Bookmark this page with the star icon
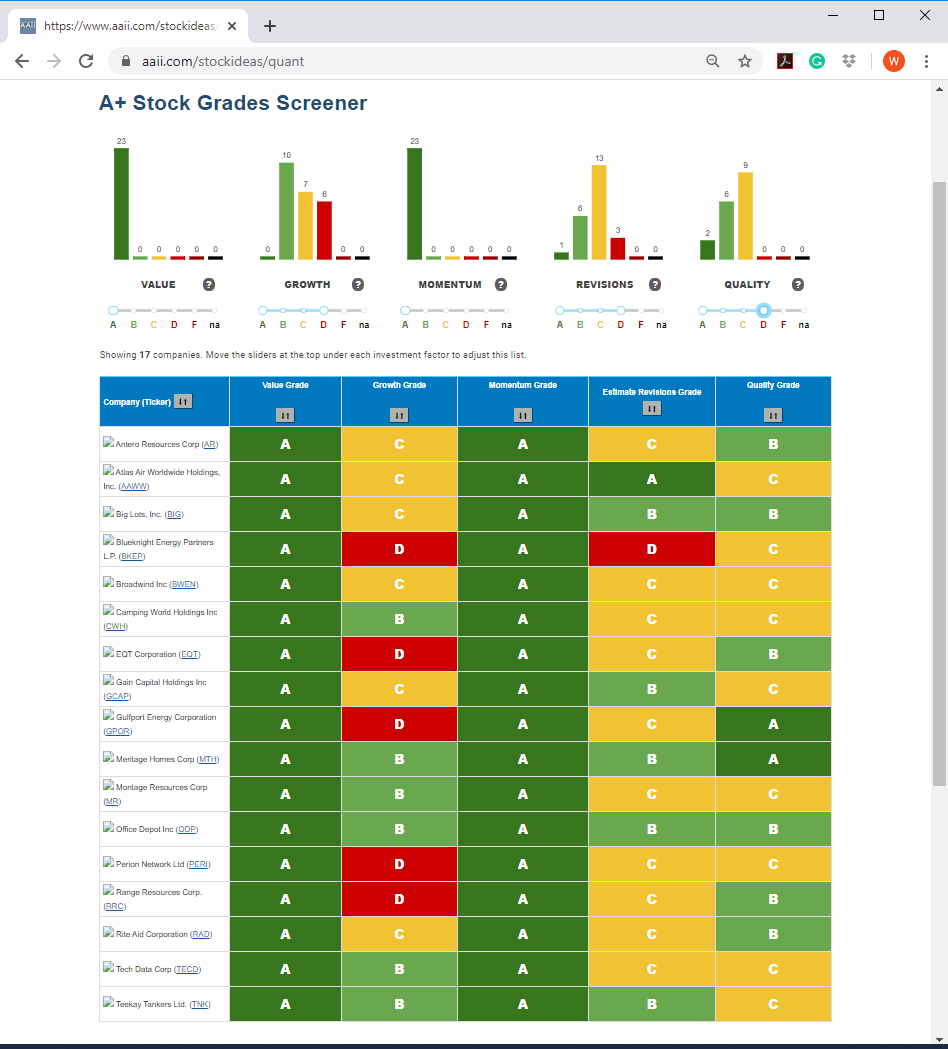This screenshot has height=1049, width=948. [x=745, y=62]
